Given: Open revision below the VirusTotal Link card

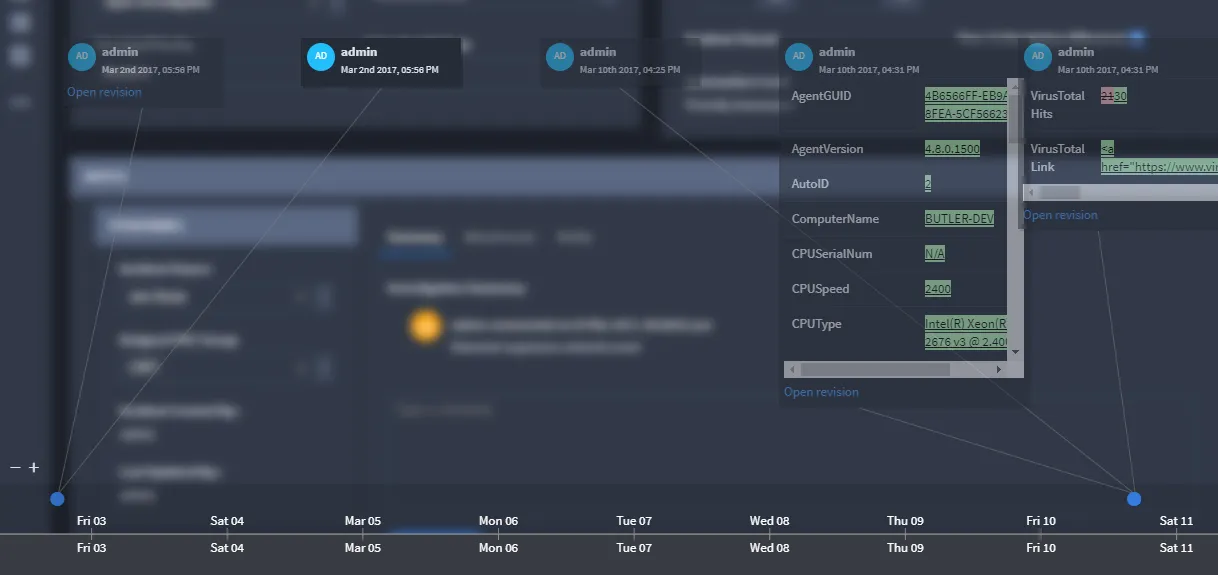Looking at the screenshot, I should click(1060, 215).
